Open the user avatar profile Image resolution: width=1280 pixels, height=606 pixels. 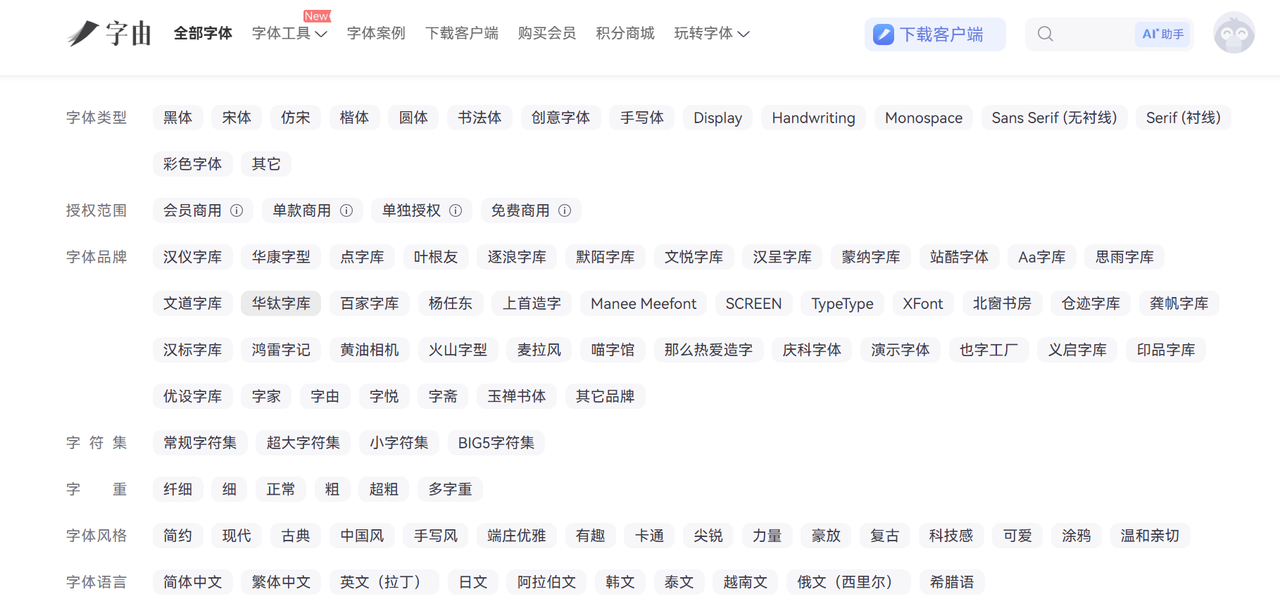(x=1234, y=34)
